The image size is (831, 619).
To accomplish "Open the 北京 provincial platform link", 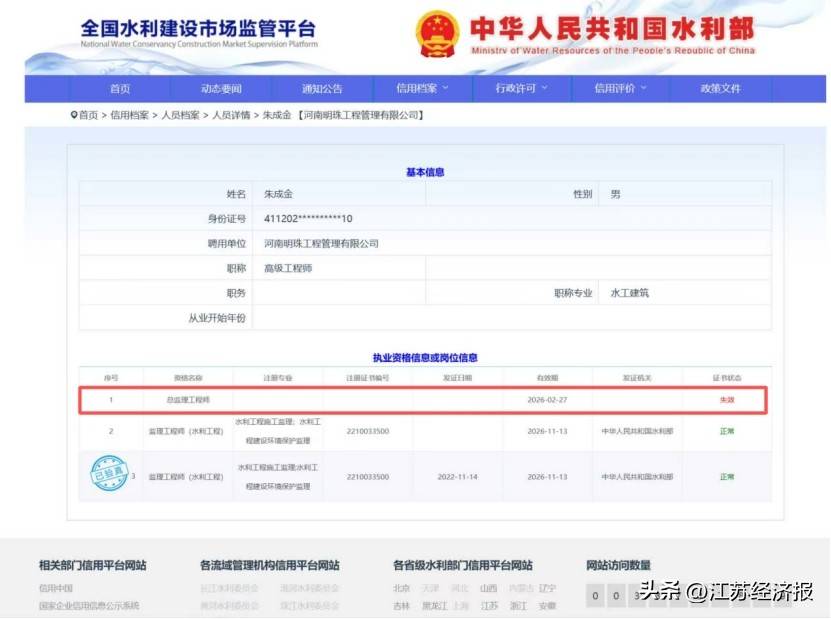I will coord(401,588).
